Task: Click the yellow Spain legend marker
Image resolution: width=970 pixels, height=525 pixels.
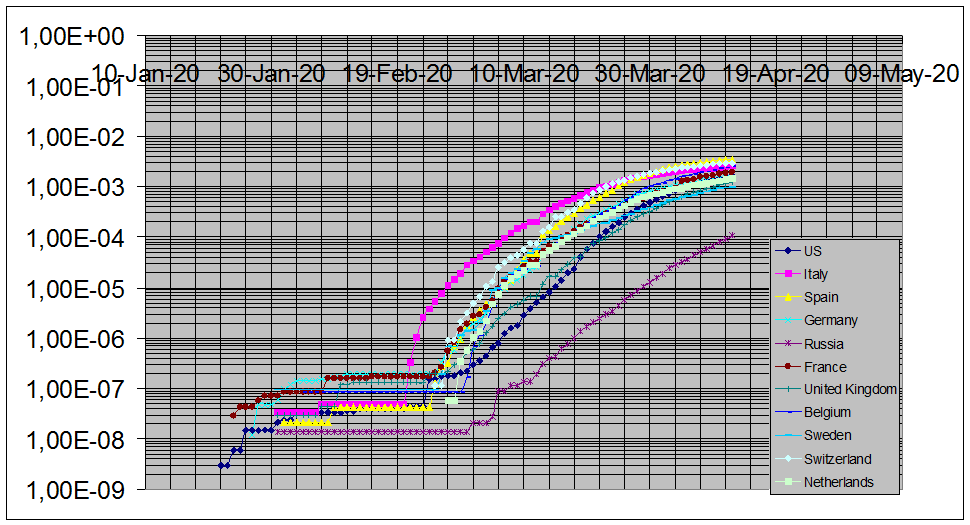Action: pos(788,297)
